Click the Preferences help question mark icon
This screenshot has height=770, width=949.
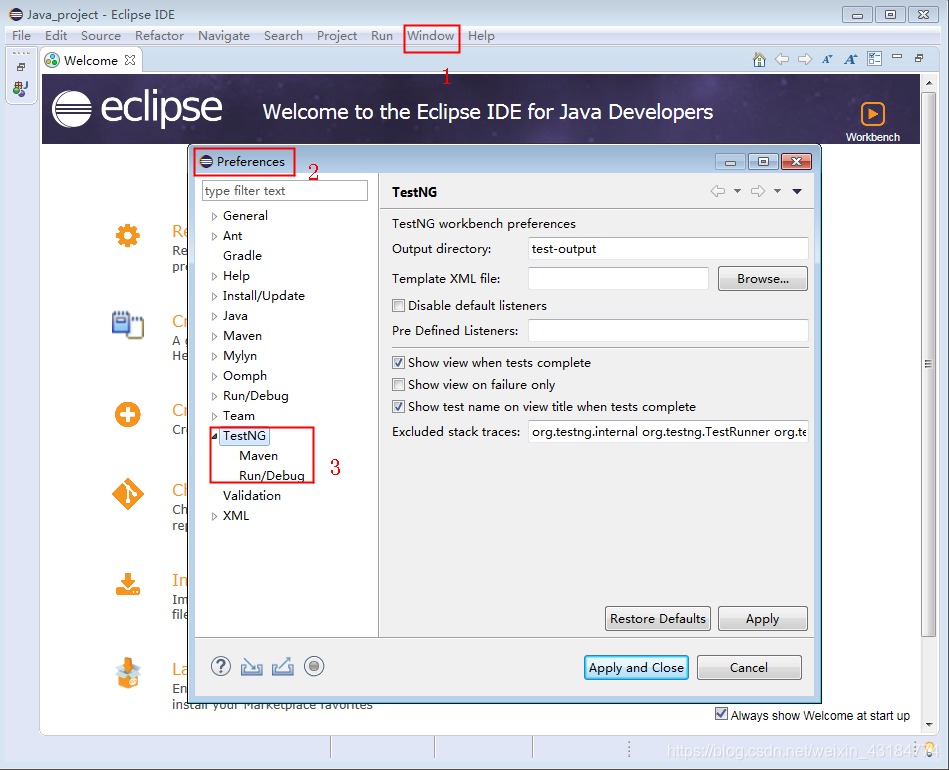pos(221,666)
